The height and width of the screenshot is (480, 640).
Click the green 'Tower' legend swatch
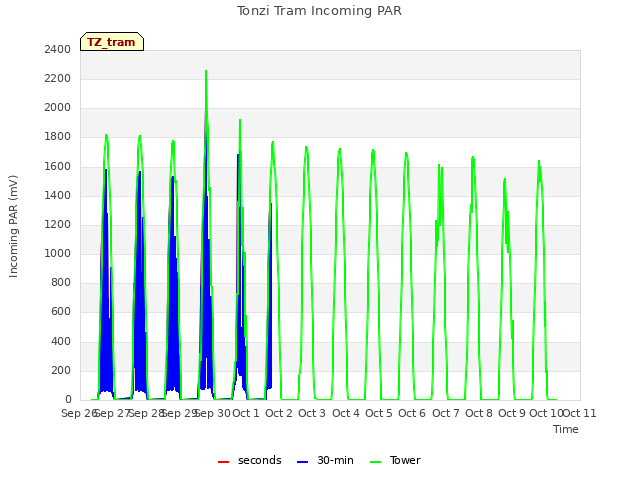(x=375, y=462)
